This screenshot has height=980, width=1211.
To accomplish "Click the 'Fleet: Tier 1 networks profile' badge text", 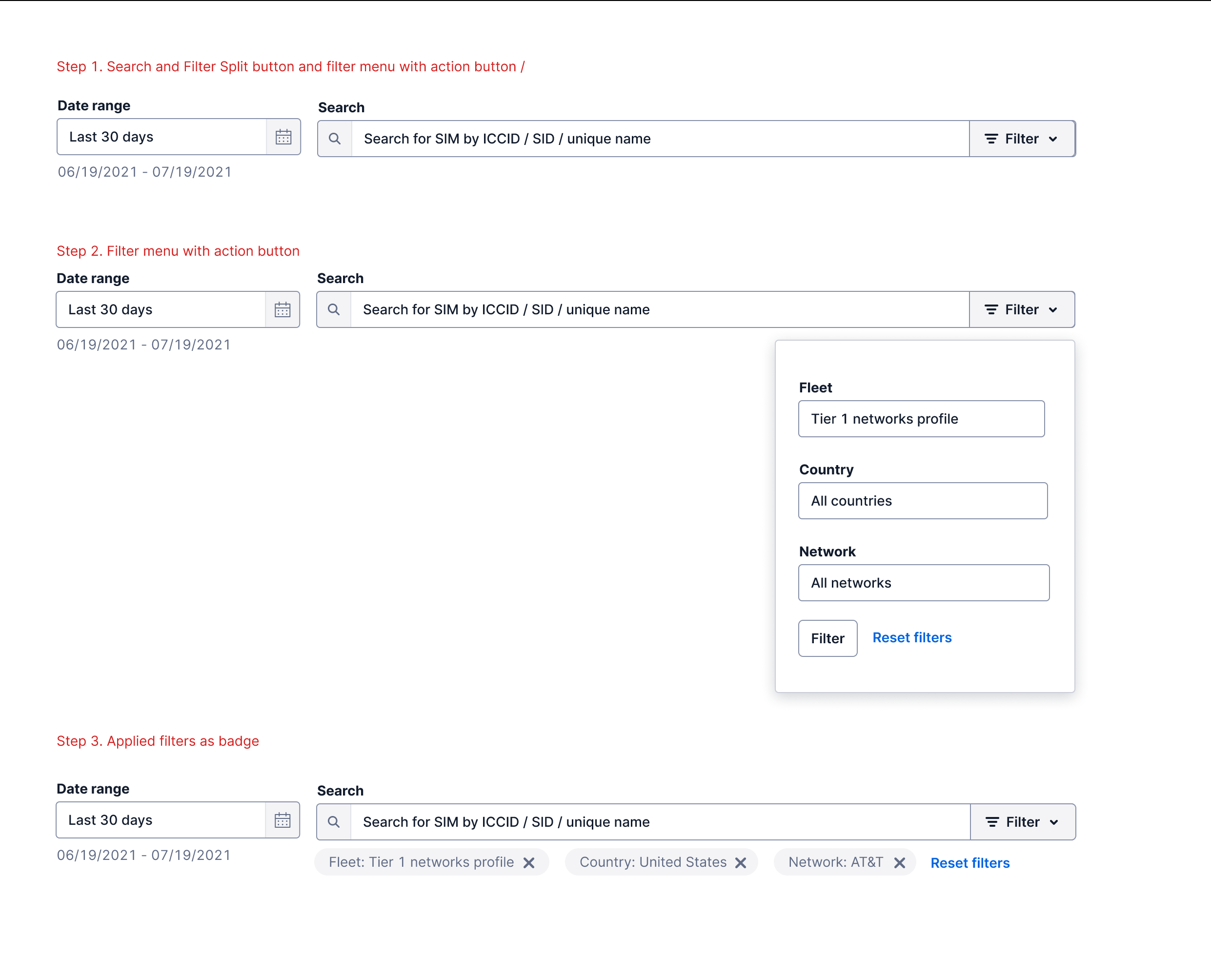I will (421, 862).
